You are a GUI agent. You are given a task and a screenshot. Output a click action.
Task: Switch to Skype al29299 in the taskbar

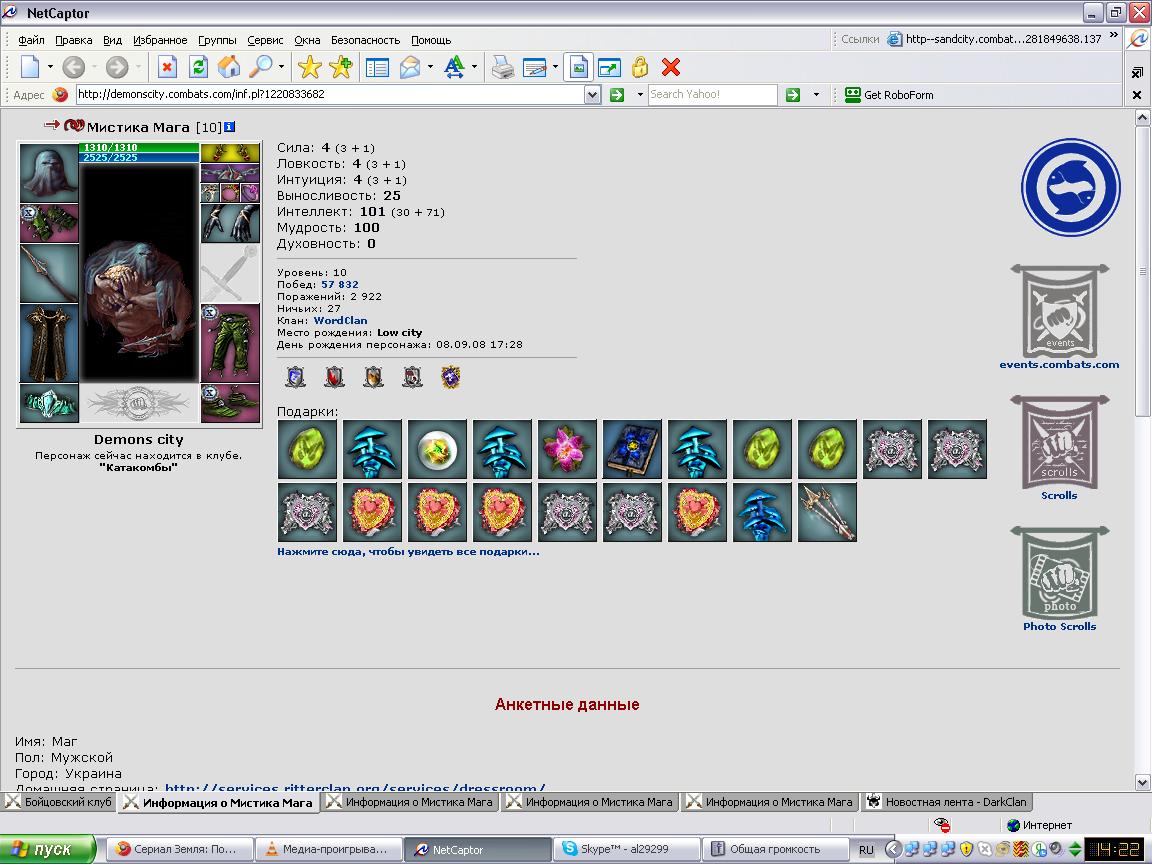pos(625,849)
